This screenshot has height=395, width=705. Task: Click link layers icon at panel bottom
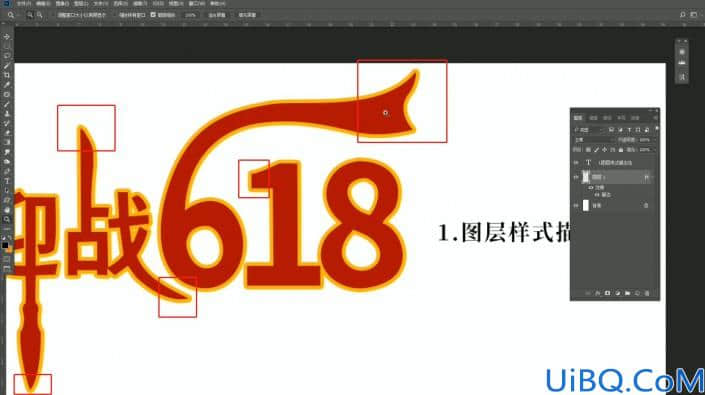coord(588,293)
